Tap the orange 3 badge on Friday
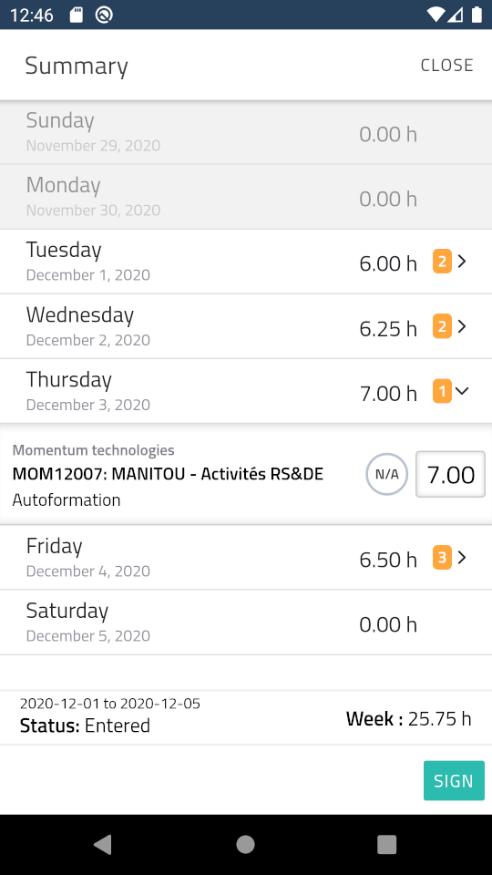Viewport: 492px width, 875px height. click(442, 557)
